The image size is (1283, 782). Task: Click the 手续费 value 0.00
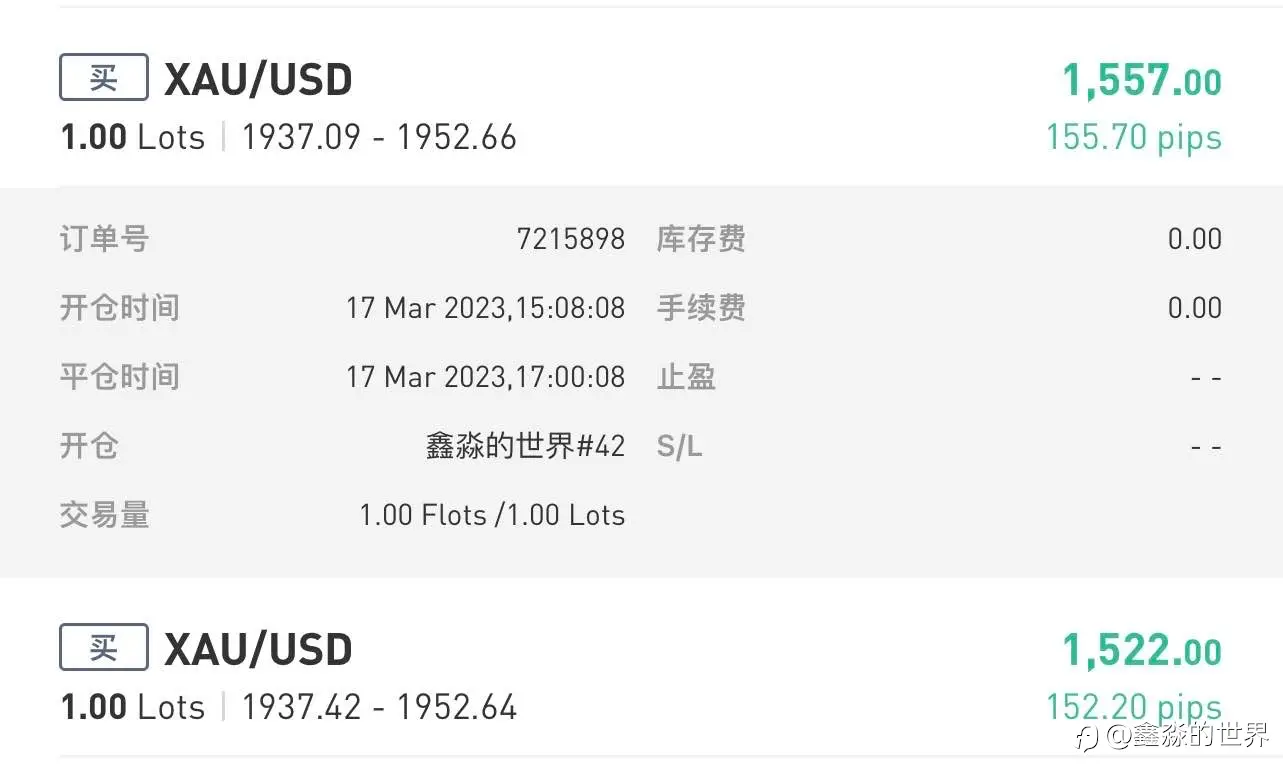1194,308
